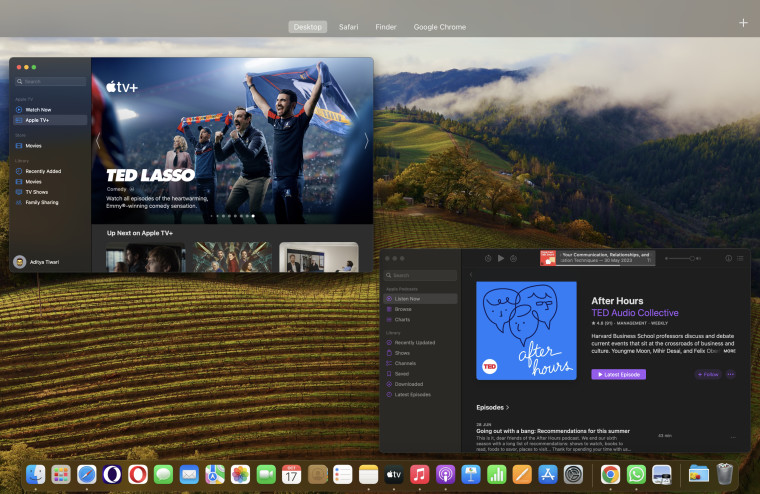Screen dimensions: 760x494
Task: Open Photos from the Dock
Action: pos(240,474)
